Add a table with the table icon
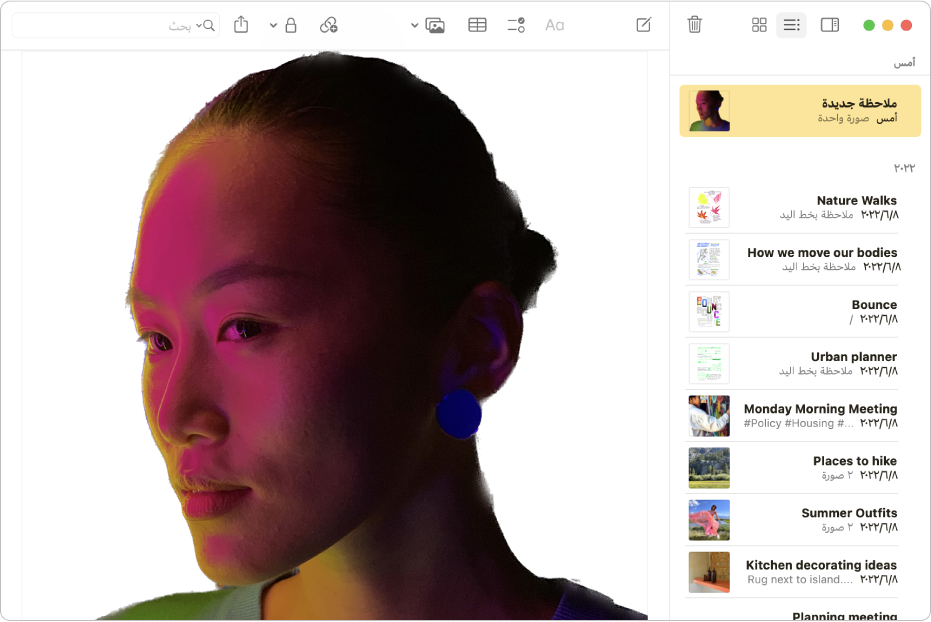This screenshot has width=931, height=622. 477,25
